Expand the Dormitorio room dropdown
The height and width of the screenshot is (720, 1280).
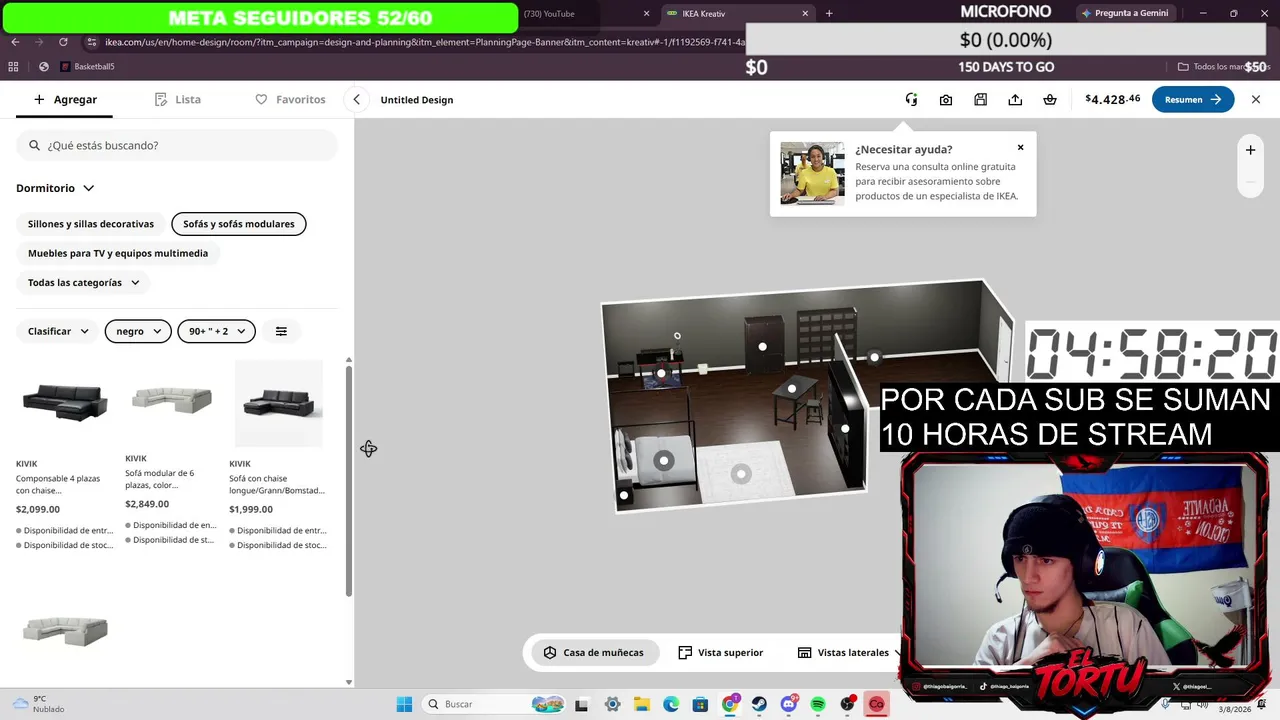point(55,188)
